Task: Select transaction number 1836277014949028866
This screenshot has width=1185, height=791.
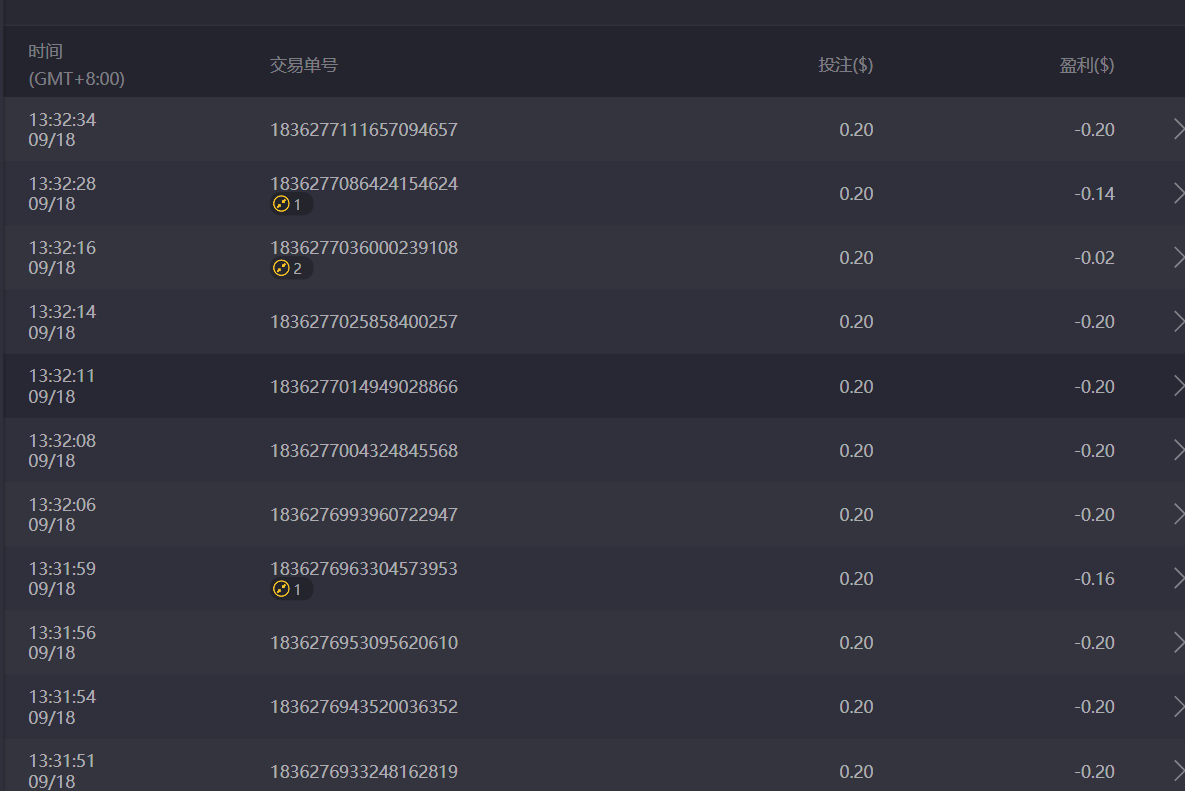Action: coord(364,387)
